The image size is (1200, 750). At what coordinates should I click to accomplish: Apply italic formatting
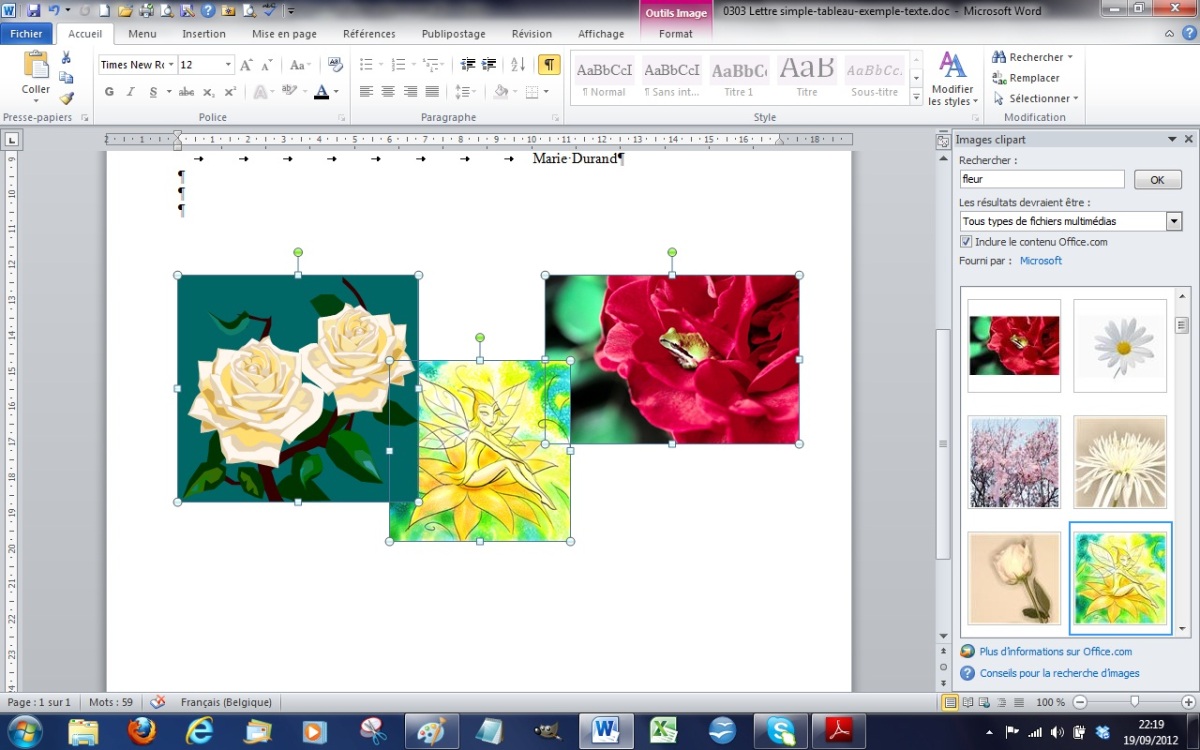[130, 92]
